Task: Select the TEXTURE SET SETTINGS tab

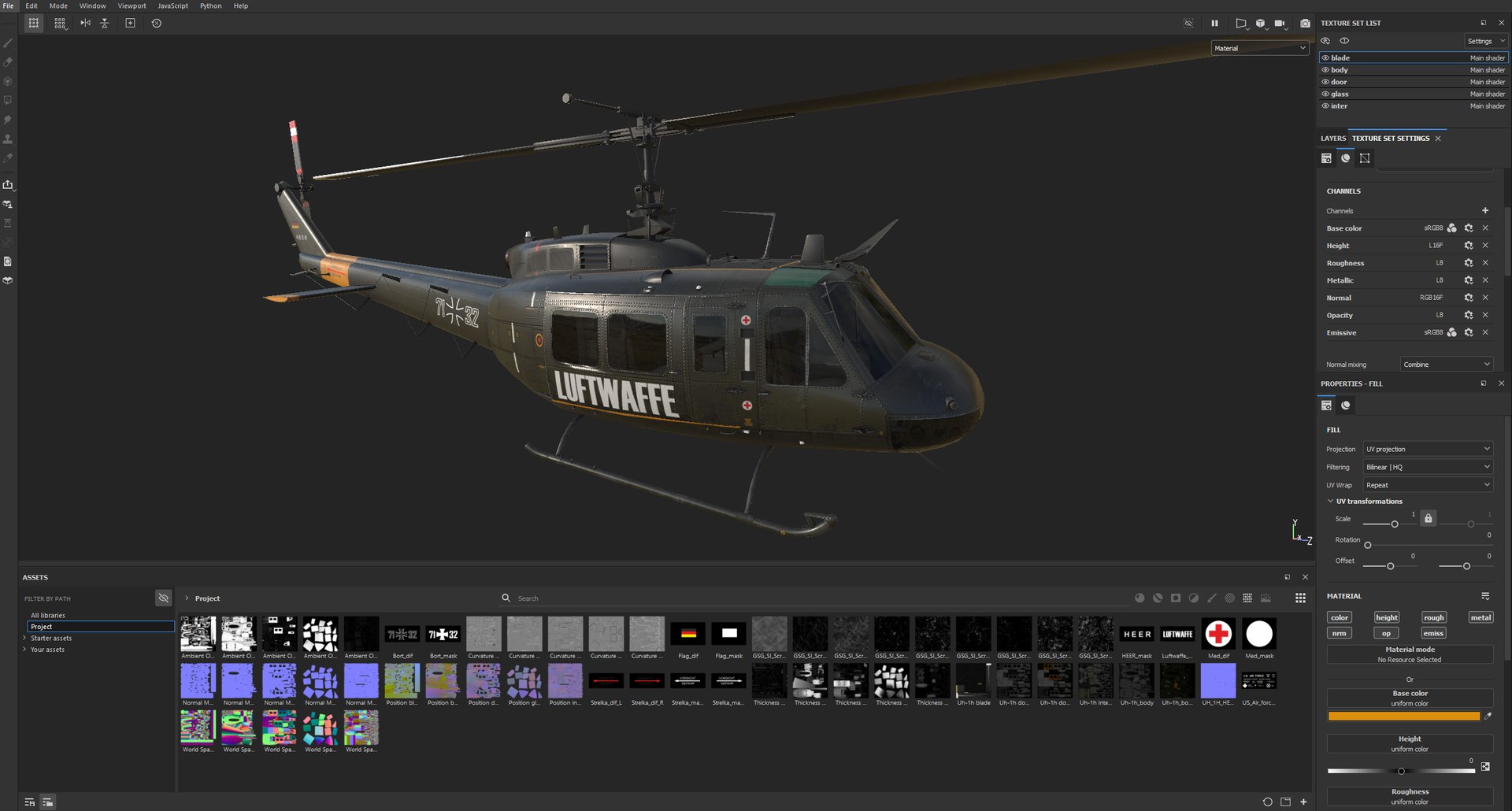Action: coord(1391,139)
